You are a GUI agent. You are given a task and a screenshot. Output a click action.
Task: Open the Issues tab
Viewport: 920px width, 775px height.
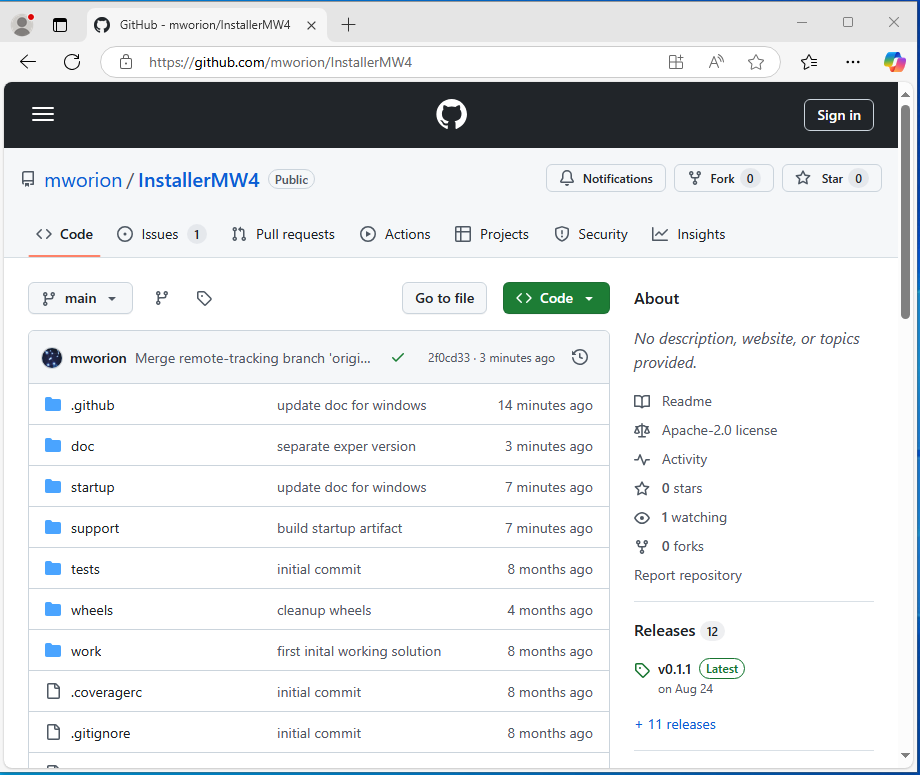coord(161,235)
